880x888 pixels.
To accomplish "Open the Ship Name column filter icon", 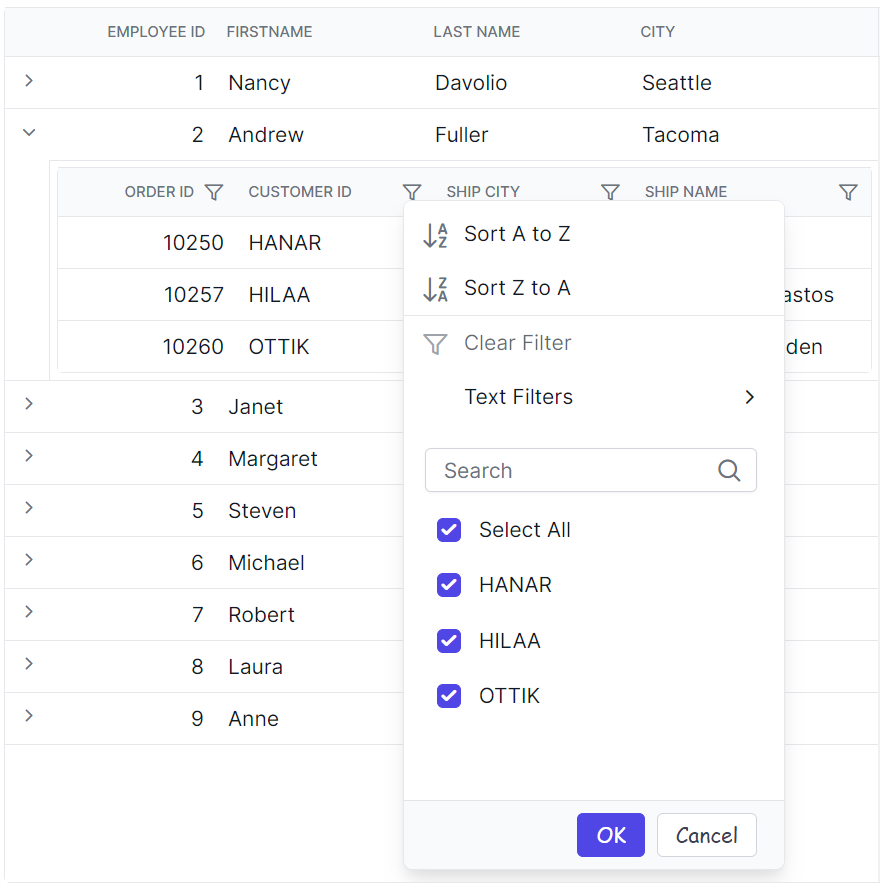I will (x=848, y=192).
